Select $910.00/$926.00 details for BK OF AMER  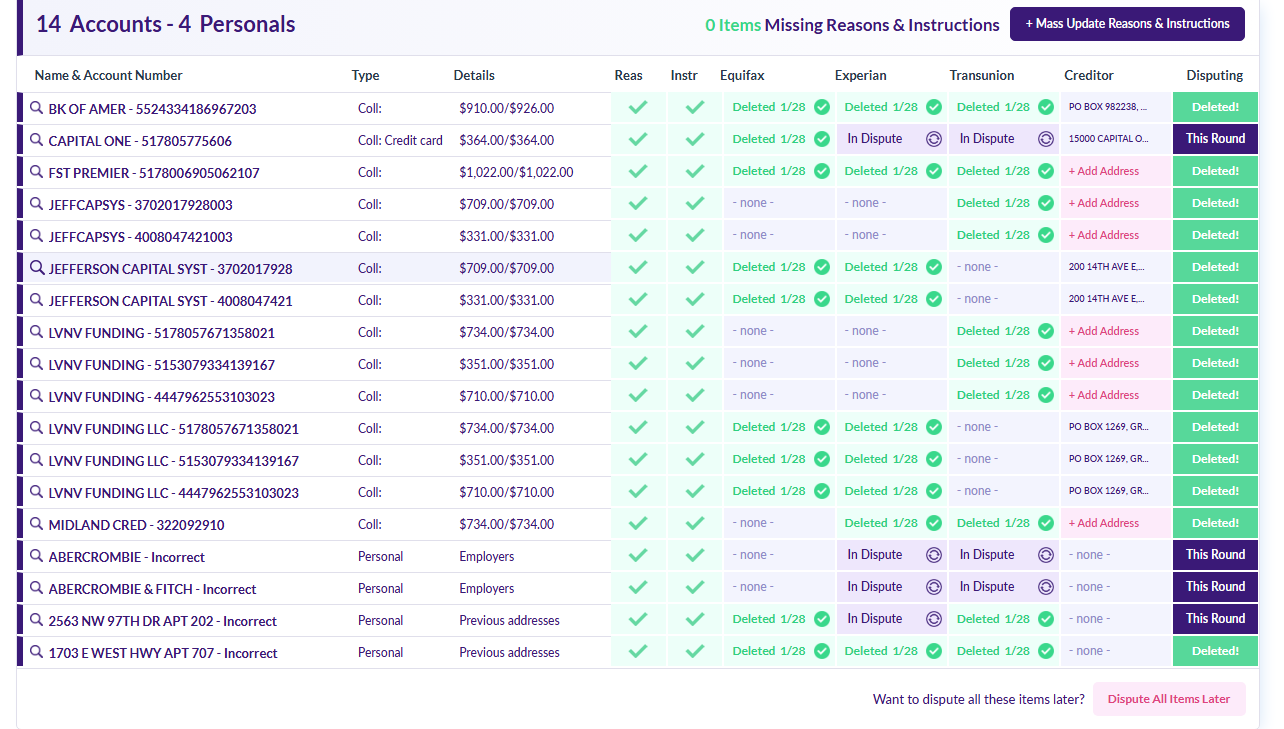(506, 108)
